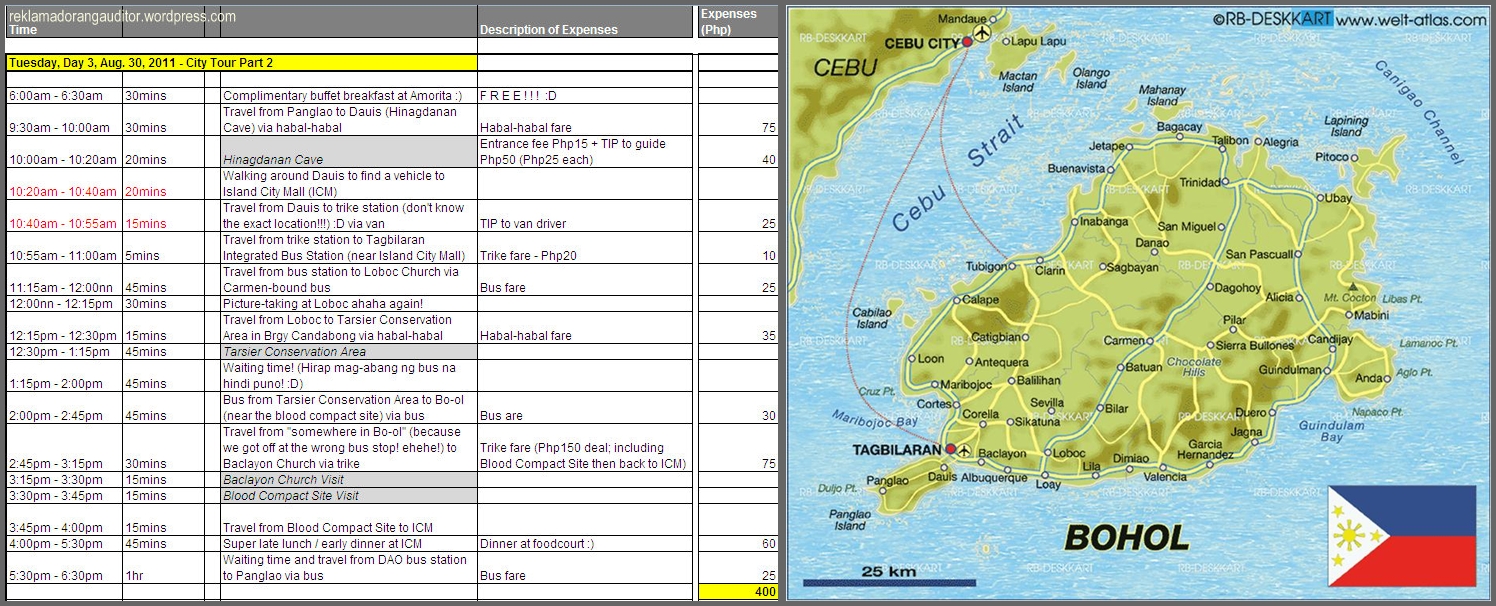Open the reklamadorangauditor.wordpress.com link
The image size is (1496, 606).
point(122,16)
